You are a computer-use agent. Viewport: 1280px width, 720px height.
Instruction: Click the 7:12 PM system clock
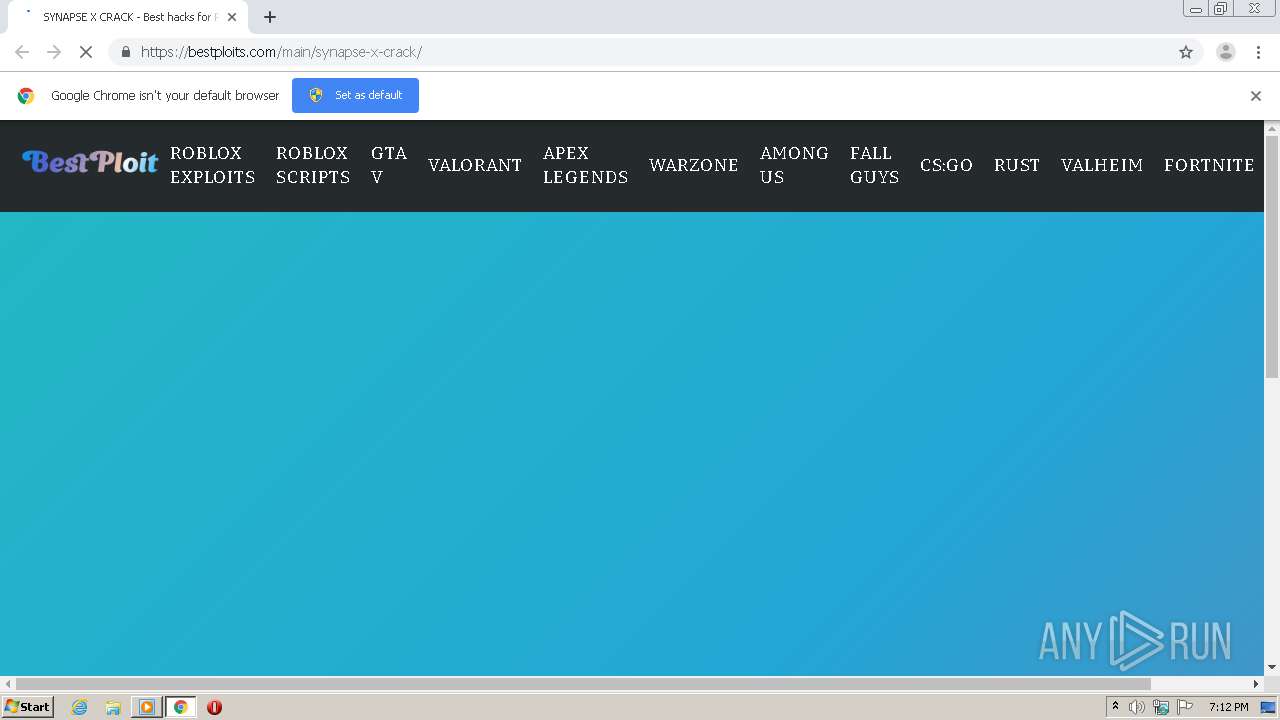tap(1229, 707)
